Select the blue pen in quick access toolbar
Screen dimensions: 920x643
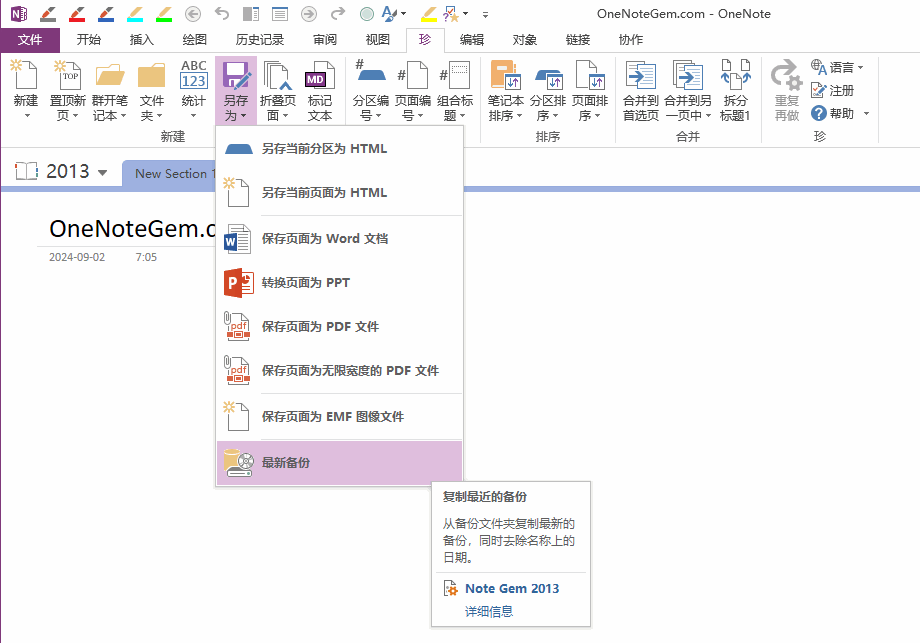[x=106, y=14]
